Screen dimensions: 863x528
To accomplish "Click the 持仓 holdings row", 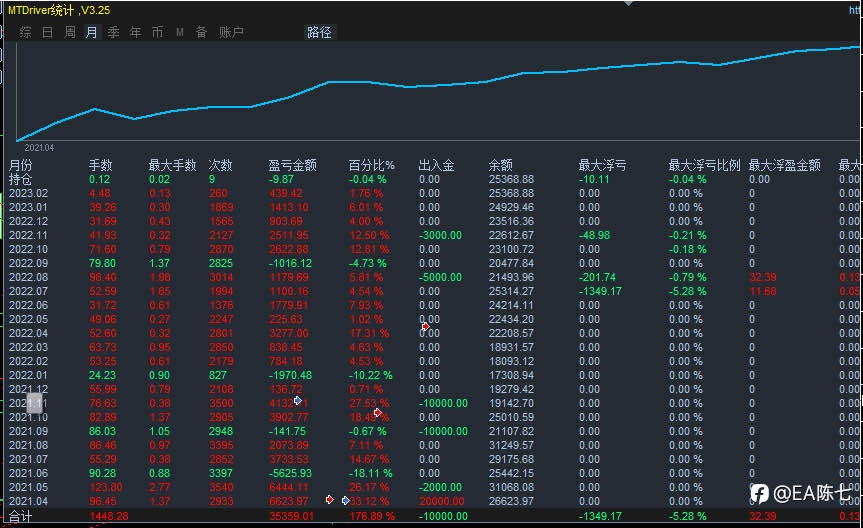I will pos(432,179).
